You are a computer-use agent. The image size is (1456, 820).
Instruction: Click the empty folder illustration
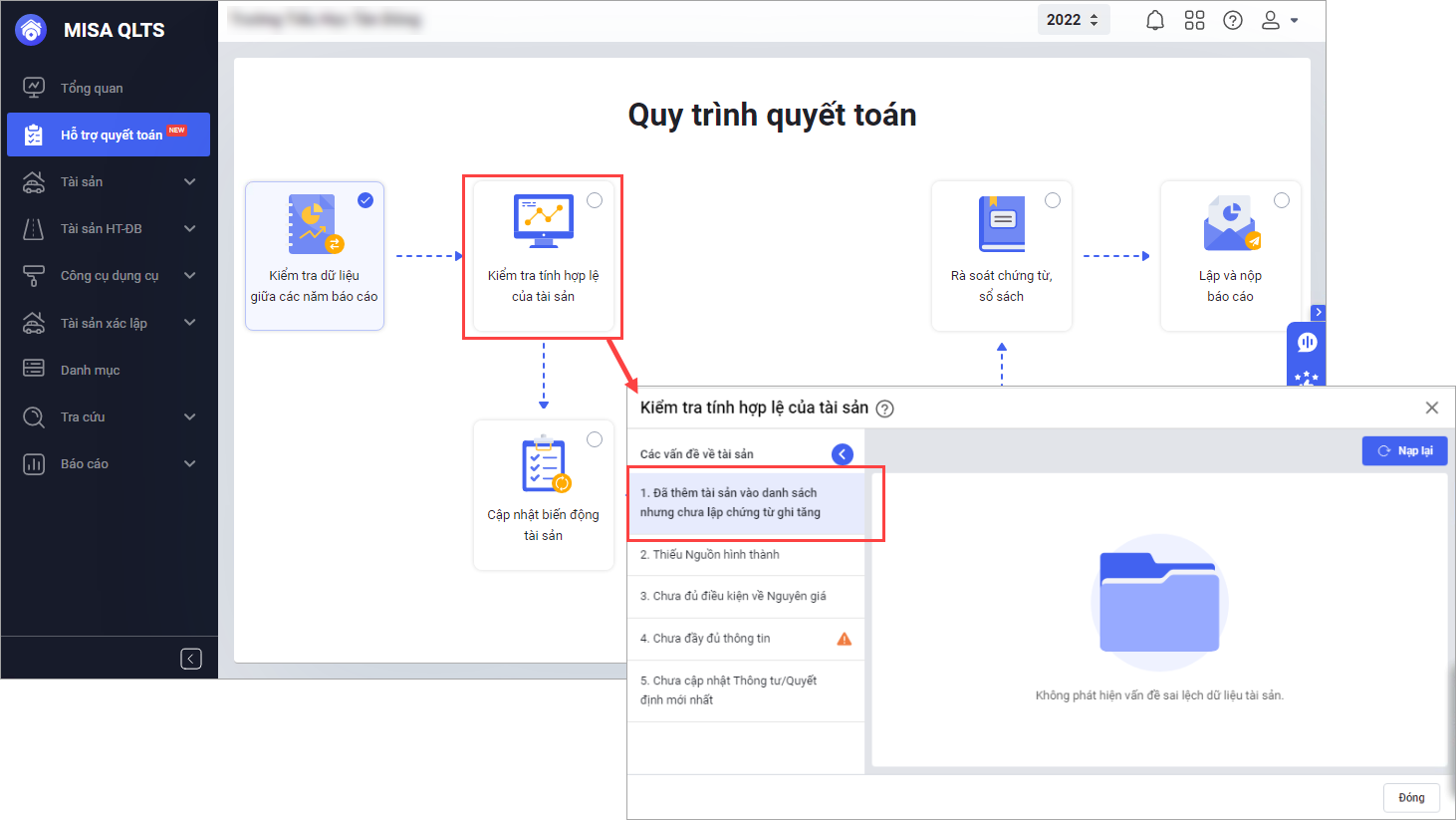1159,603
